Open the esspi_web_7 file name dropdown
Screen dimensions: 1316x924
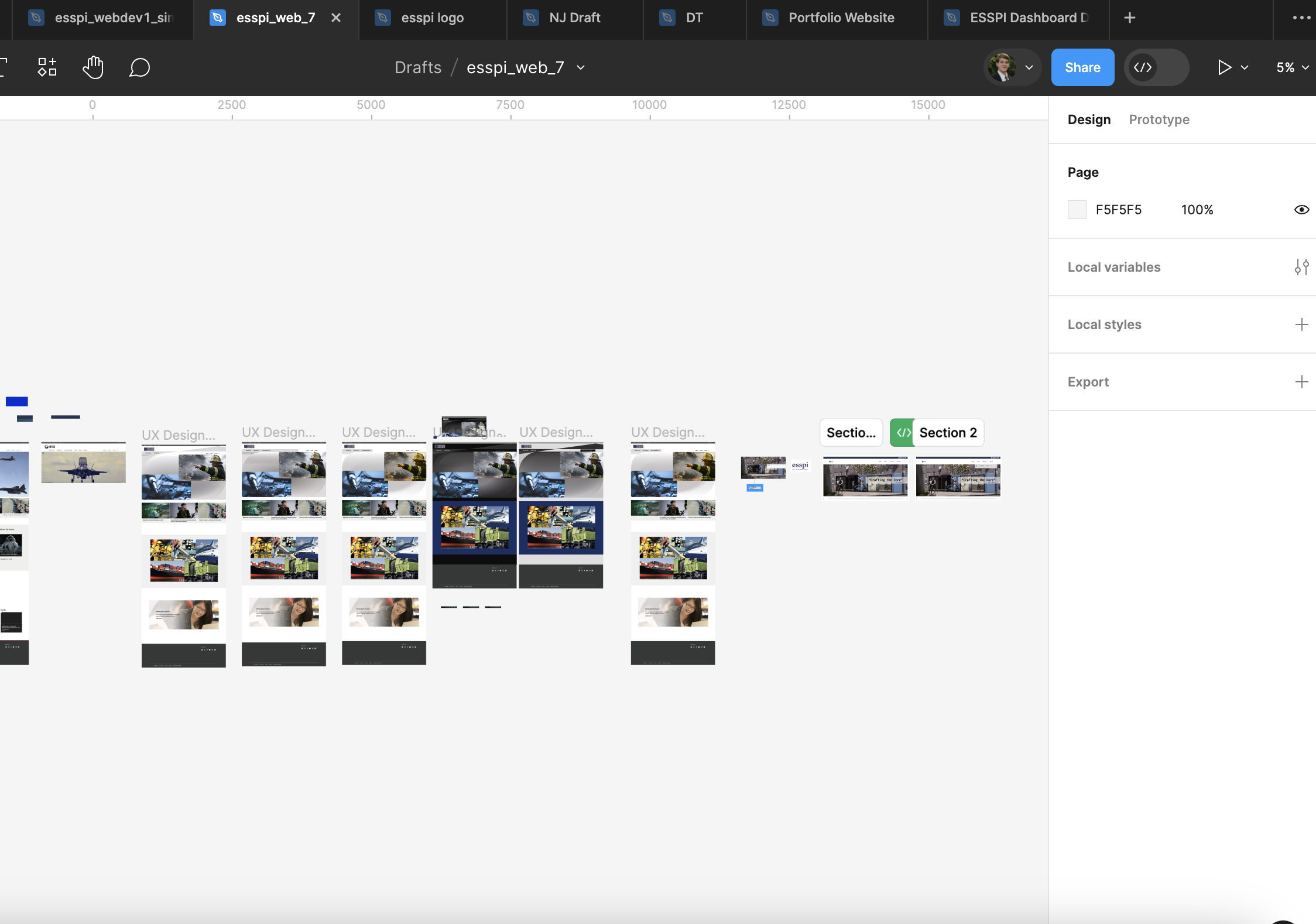click(x=581, y=68)
